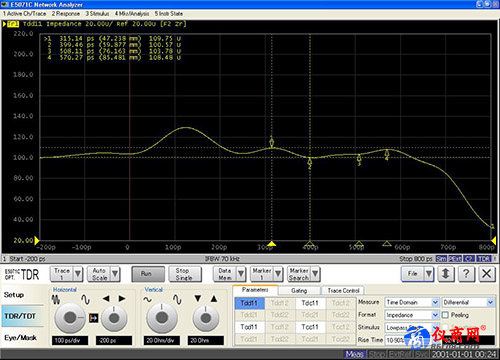Open the Response menu

click(66, 14)
